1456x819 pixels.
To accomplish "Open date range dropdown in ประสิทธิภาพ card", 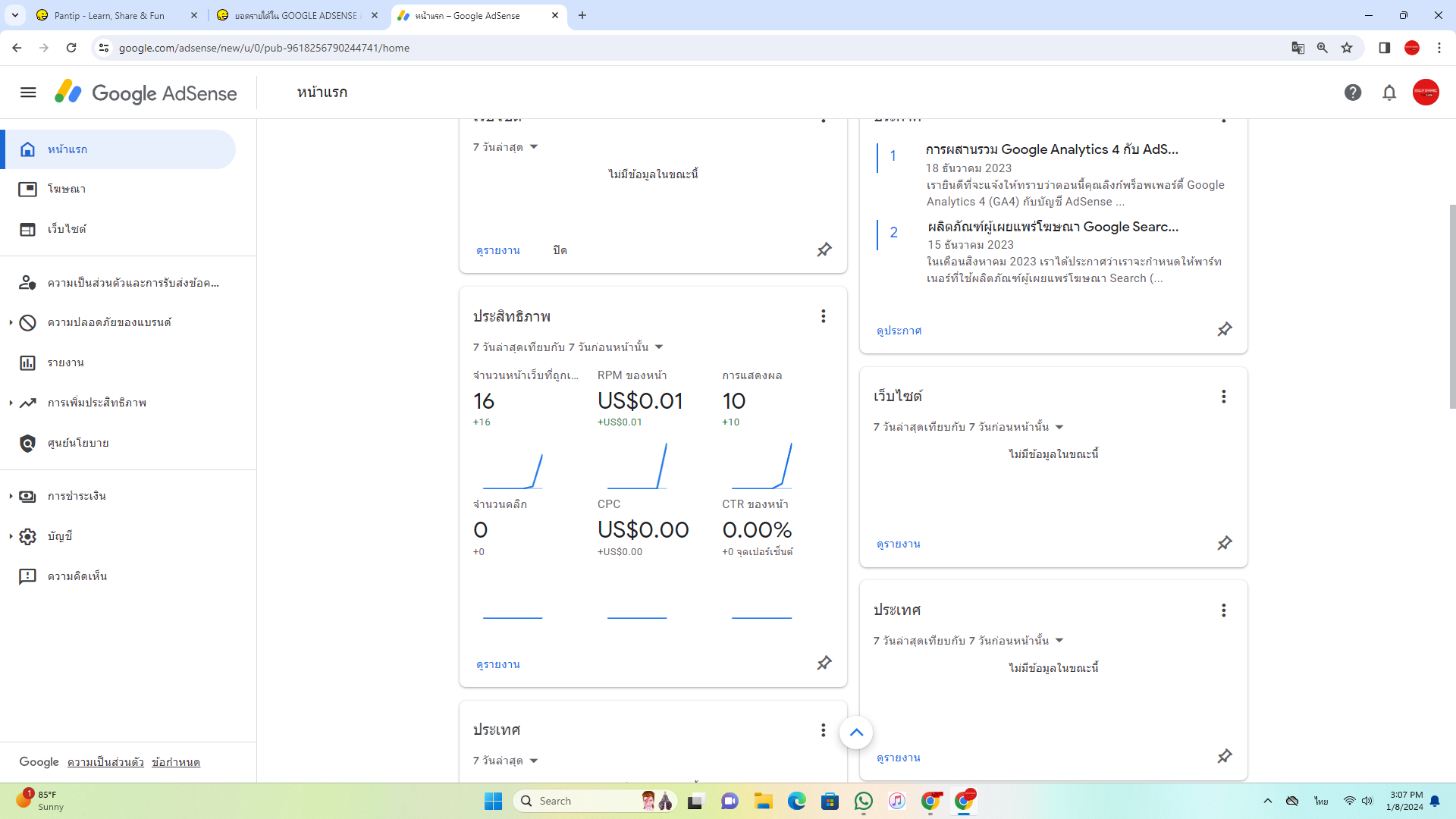I will [569, 347].
